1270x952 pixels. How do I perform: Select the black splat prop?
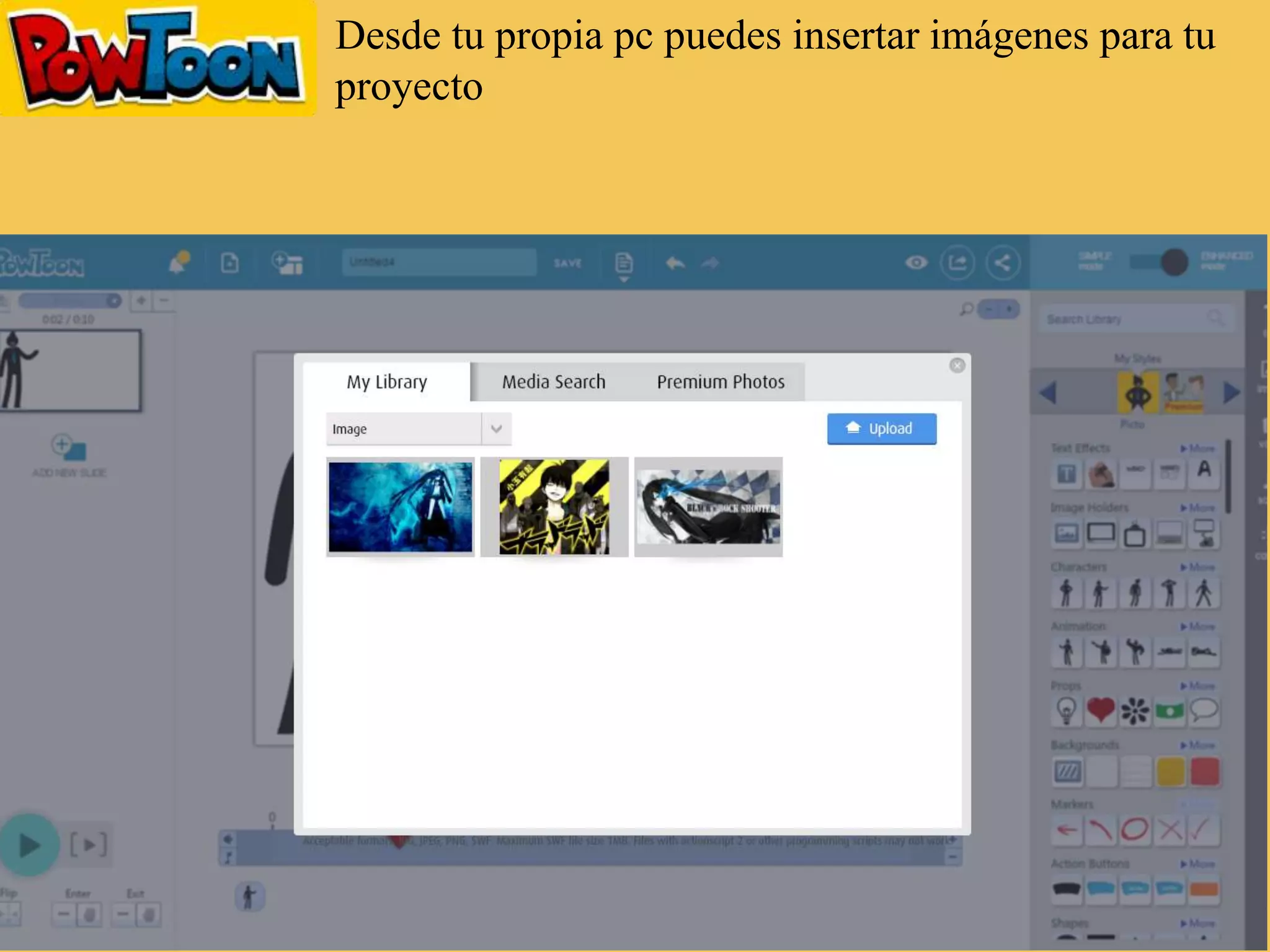[x=1135, y=712]
